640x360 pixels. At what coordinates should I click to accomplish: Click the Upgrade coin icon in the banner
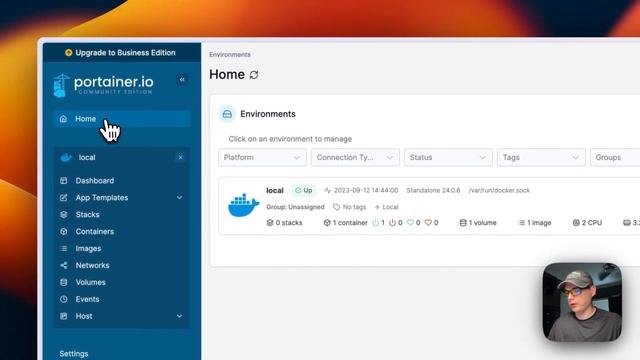point(69,53)
